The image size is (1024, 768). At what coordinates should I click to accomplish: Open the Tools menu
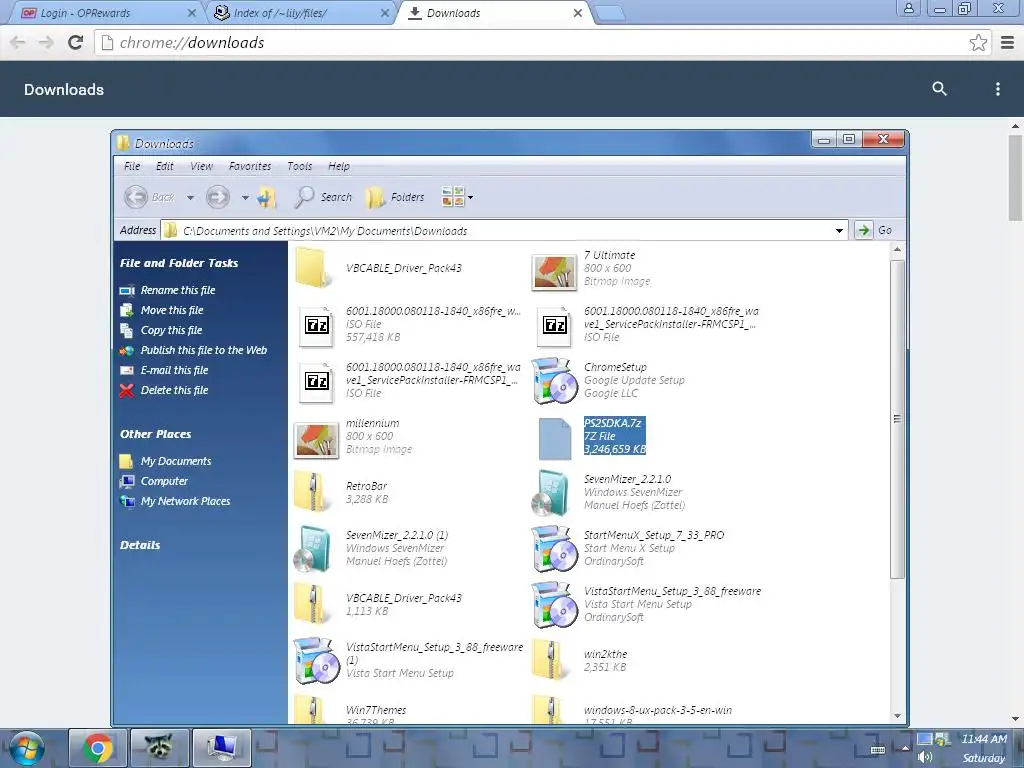[300, 166]
